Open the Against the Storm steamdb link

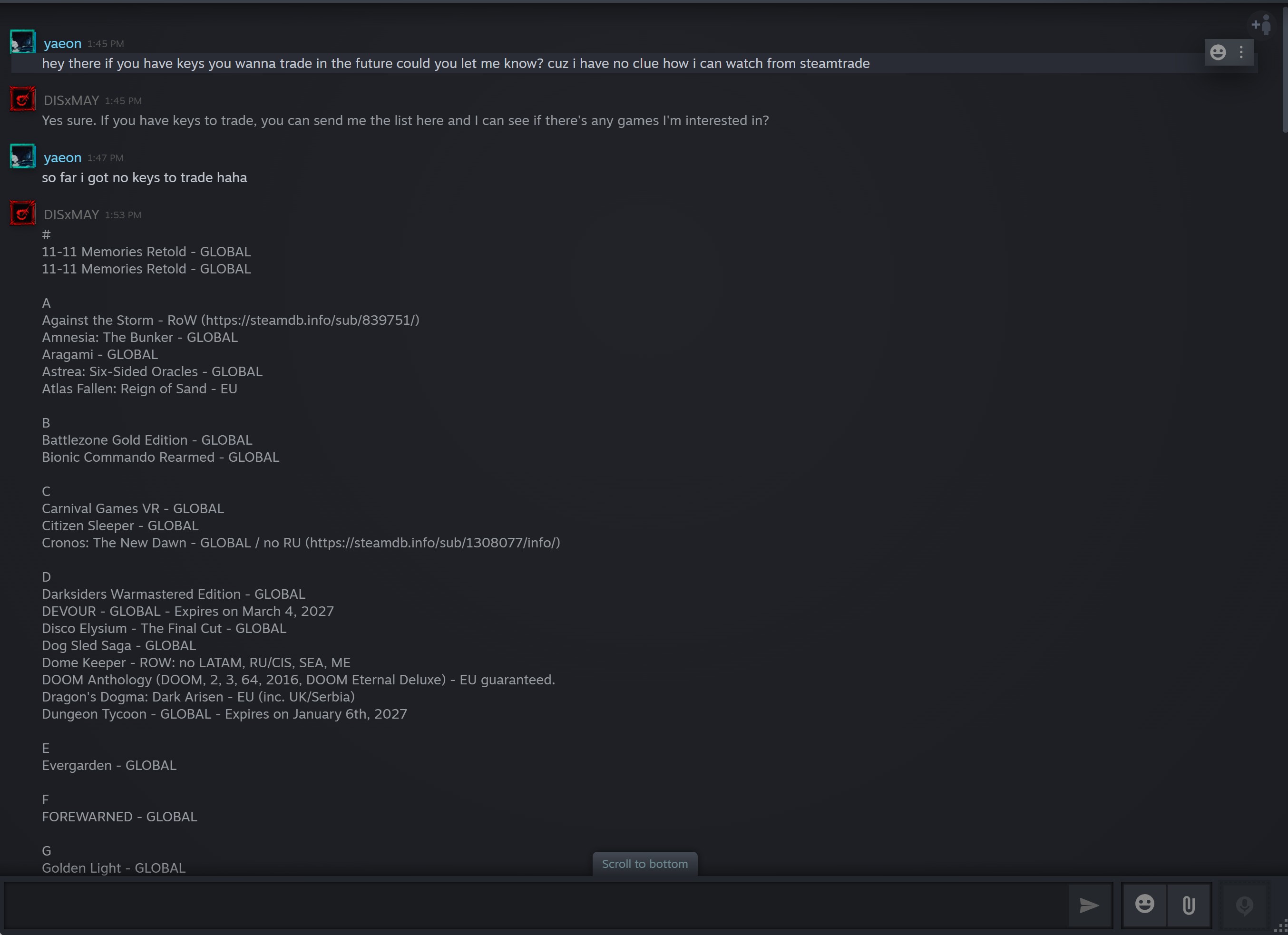[x=310, y=320]
